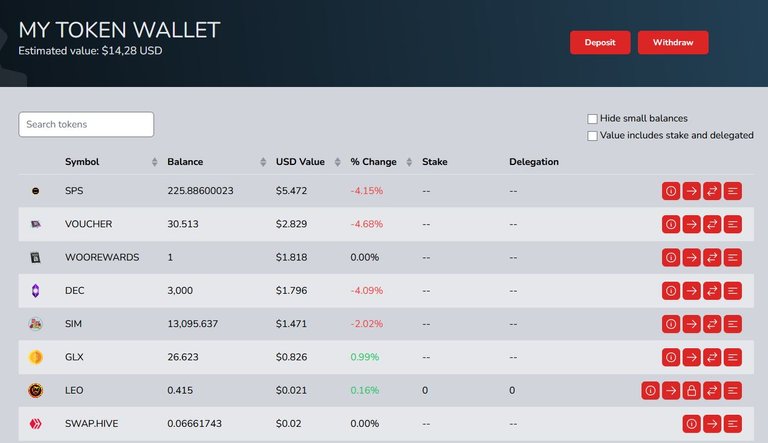Image resolution: width=768 pixels, height=443 pixels.
Task: Open the history list icon for VOUCHER
Action: (733, 224)
